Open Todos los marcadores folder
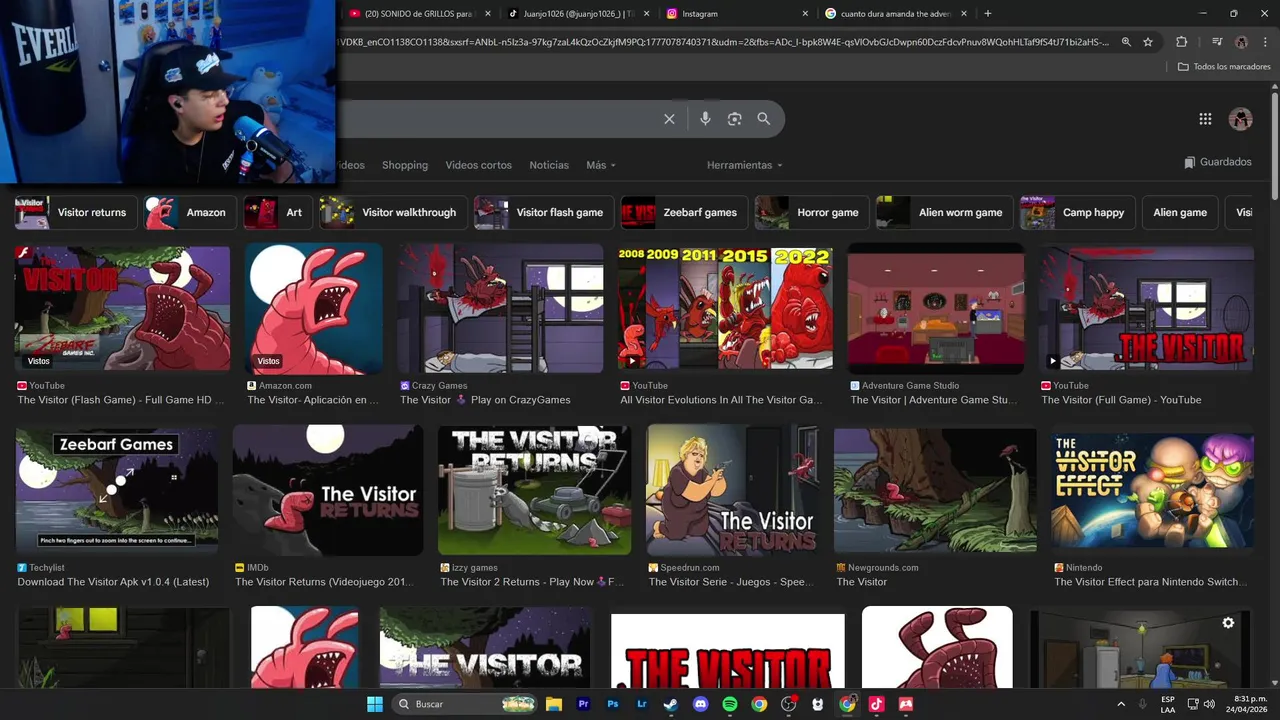Screen dimensions: 1280x720 point(1224,66)
